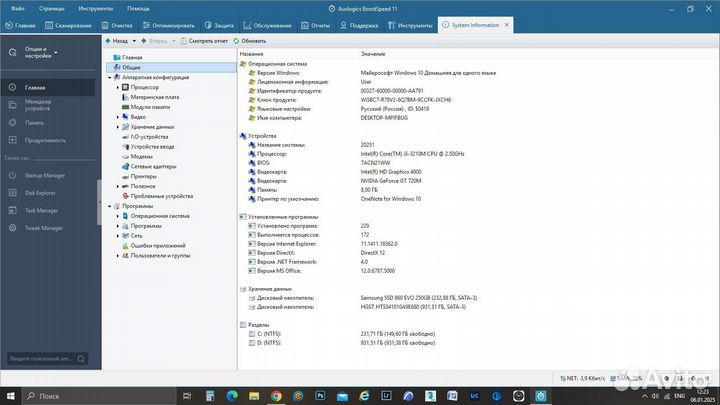Screen dimensions: 720x405
Task: Click the sidebar collapse handle
Action: (x=99, y=202)
